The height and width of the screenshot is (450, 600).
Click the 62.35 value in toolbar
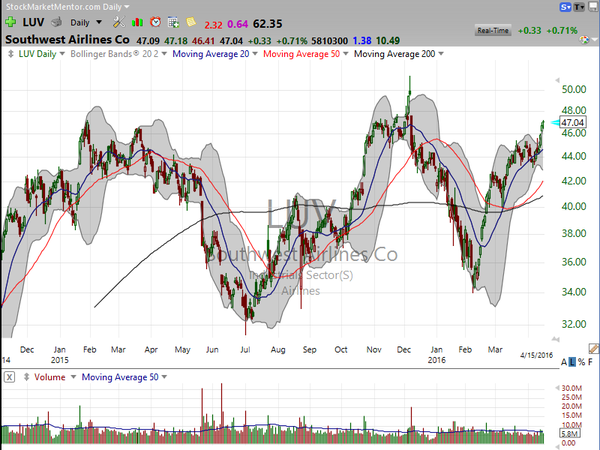coord(267,24)
